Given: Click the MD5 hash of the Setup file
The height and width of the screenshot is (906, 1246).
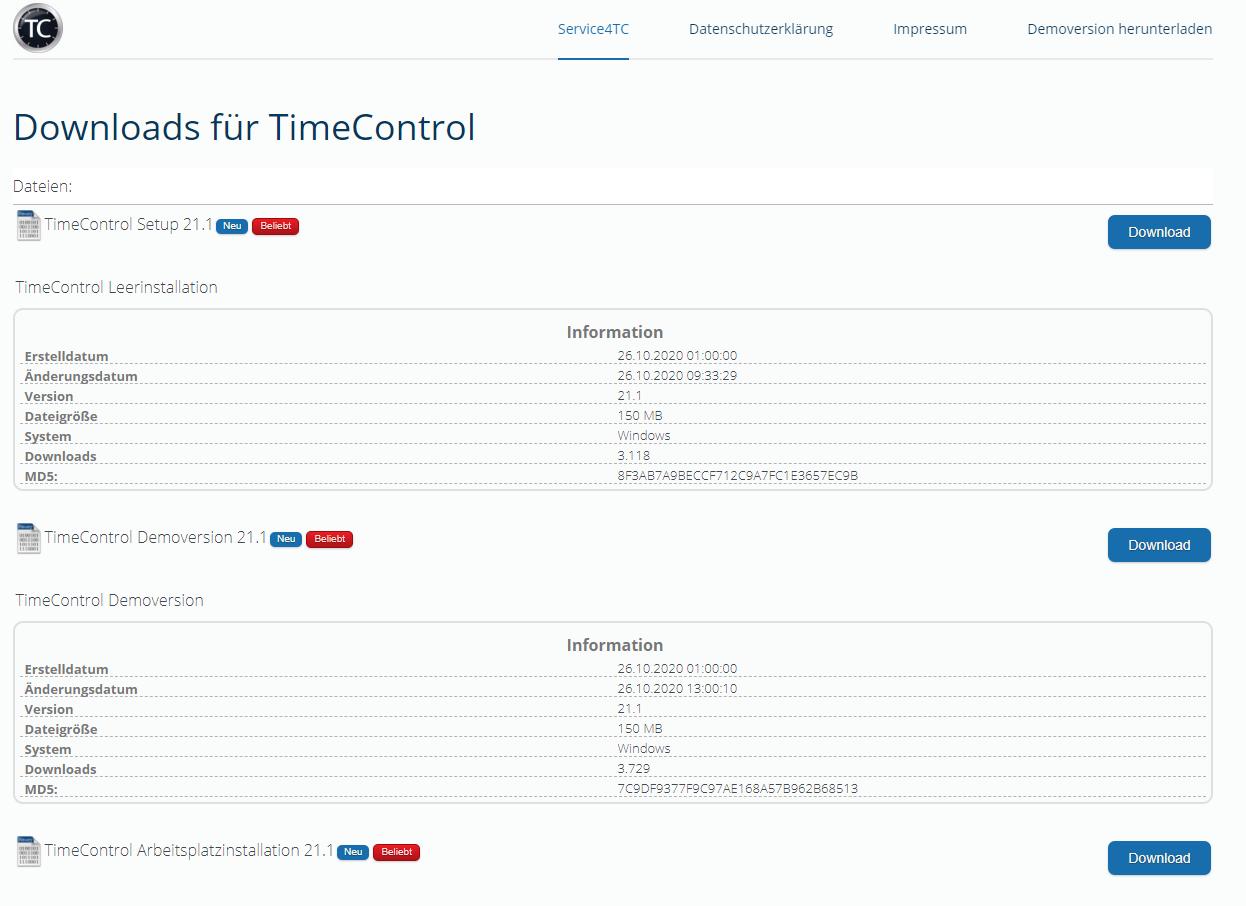Looking at the screenshot, I should pos(737,476).
